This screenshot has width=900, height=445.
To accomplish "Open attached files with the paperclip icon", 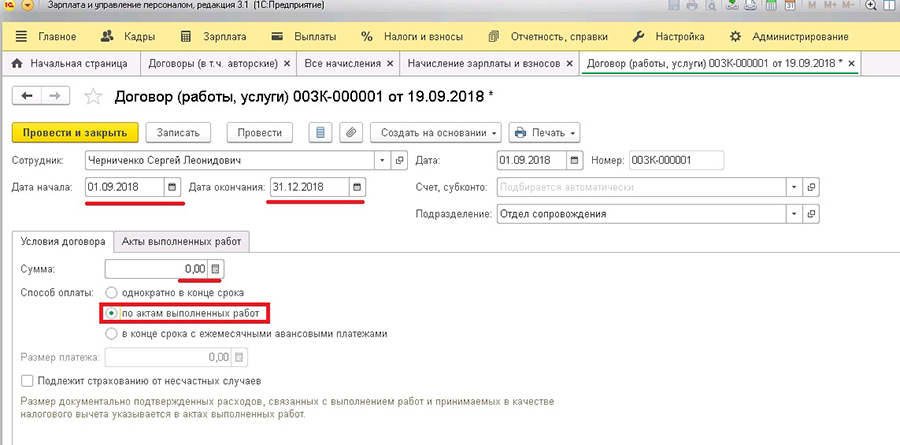I will 351,133.
